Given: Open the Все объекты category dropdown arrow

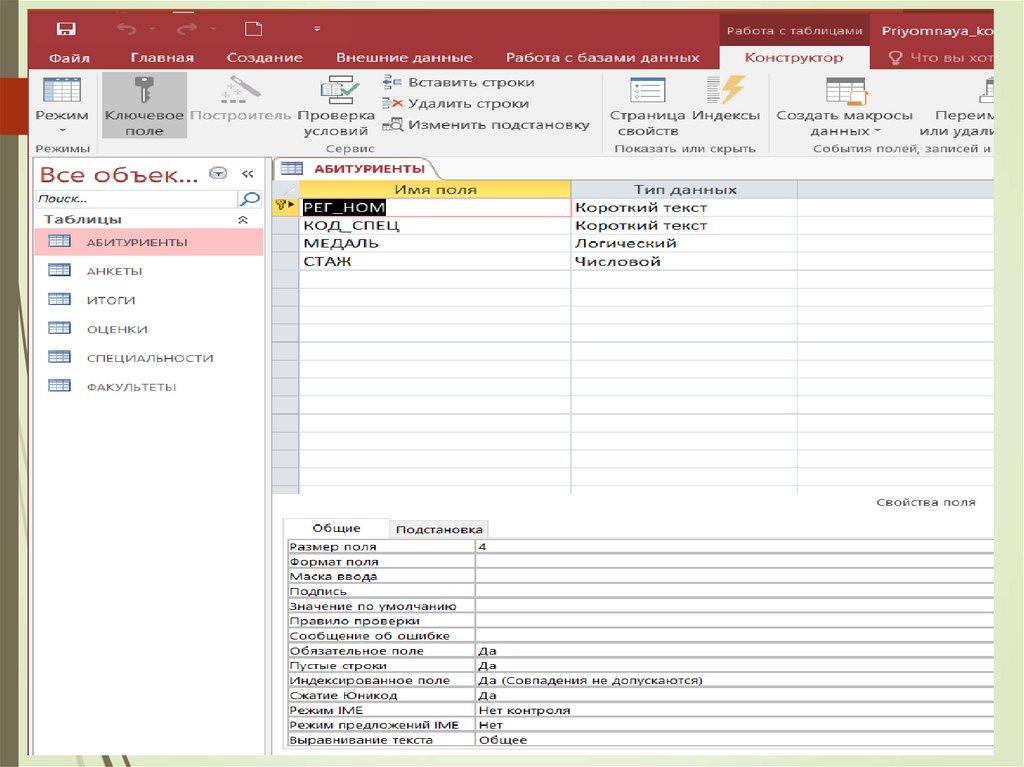Looking at the screenshot, I should pyautogui.click(x=218, y=174).
